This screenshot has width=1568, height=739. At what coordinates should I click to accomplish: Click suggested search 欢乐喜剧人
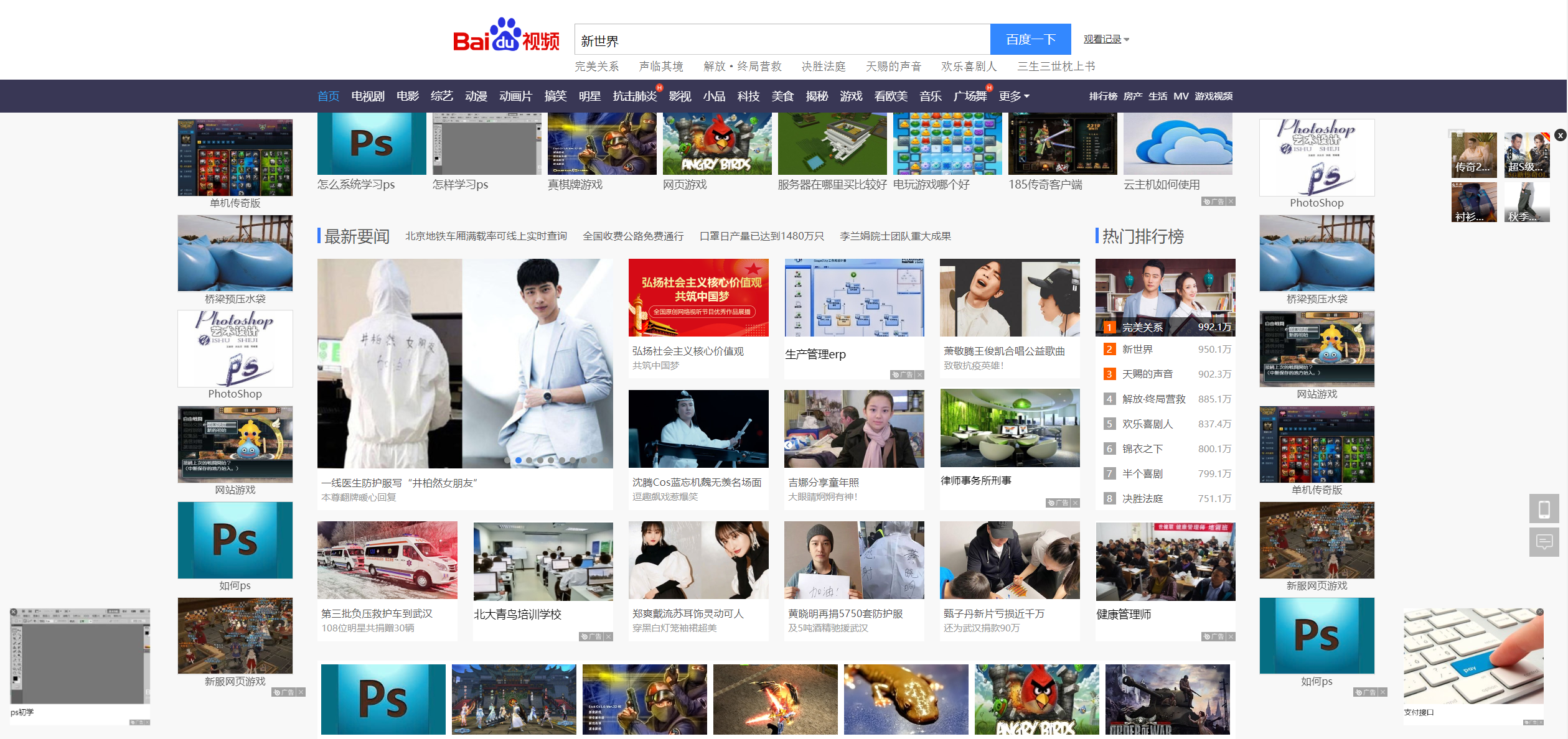tap(969, 66)
